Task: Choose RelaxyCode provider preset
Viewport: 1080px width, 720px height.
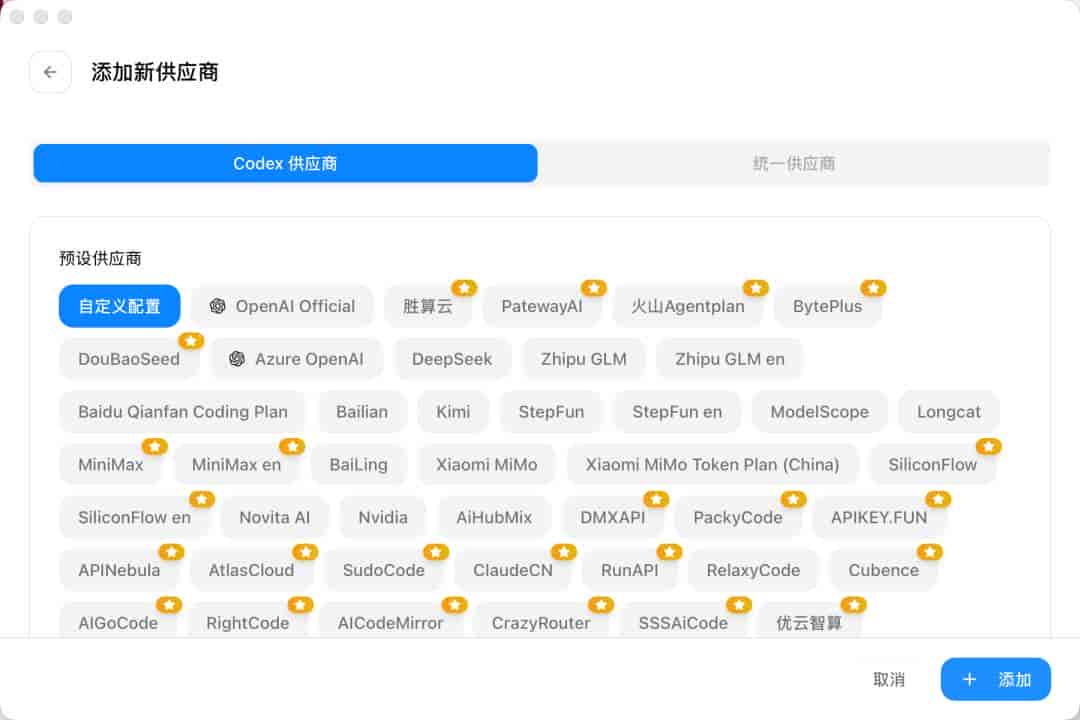Action: coord(753,570)
